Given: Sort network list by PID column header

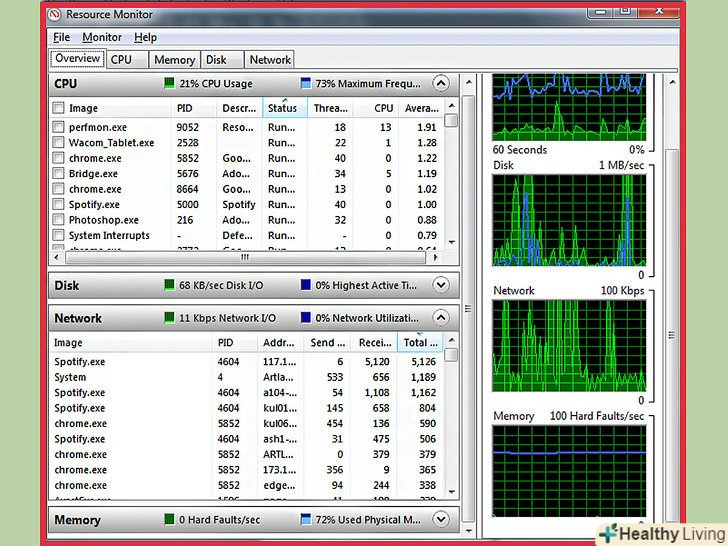Looking at the screenshot, I should tap(226, 343).
